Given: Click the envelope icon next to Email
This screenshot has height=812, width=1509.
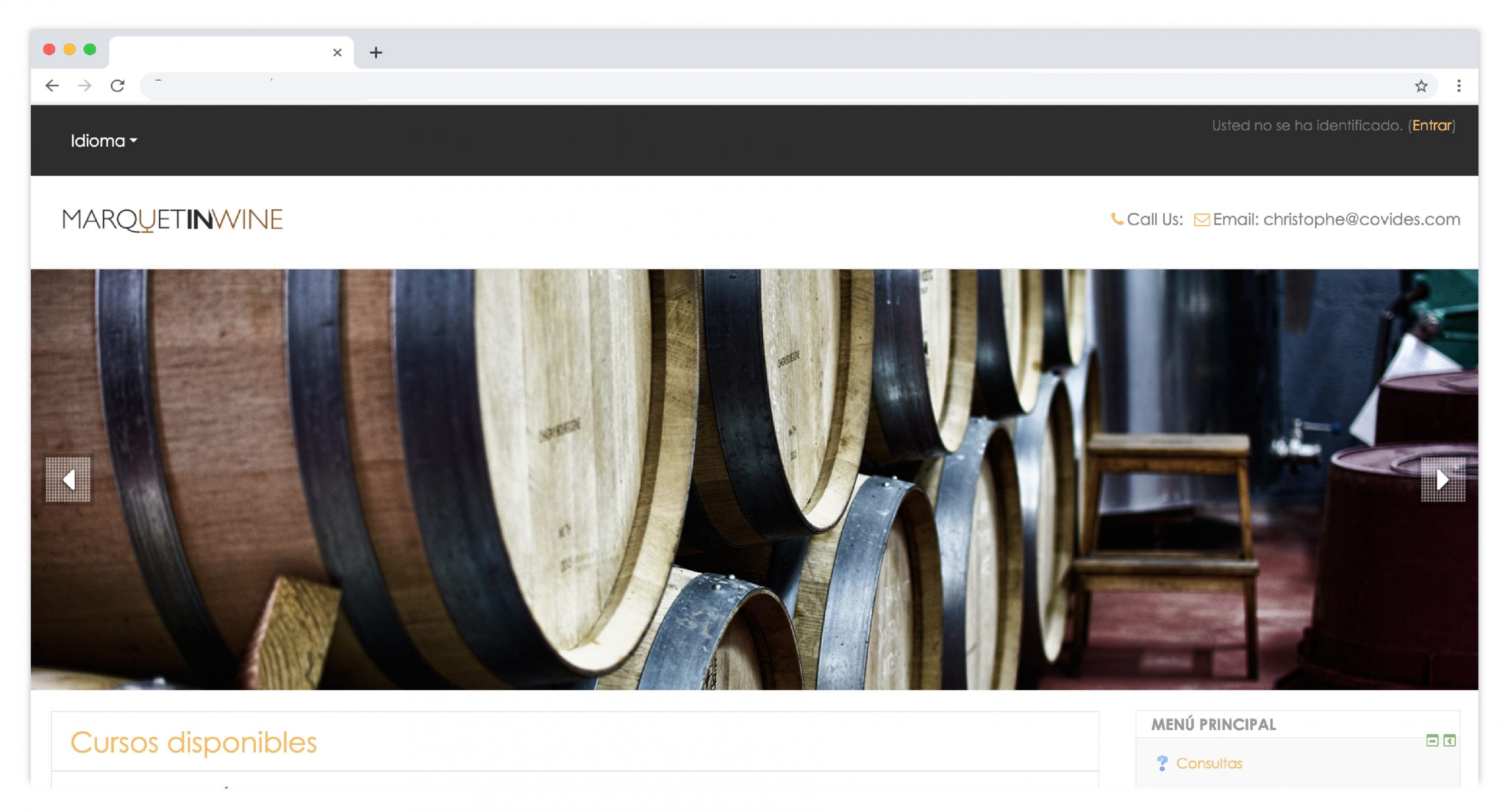Looking at the screenshot, I should (1201, 220).
